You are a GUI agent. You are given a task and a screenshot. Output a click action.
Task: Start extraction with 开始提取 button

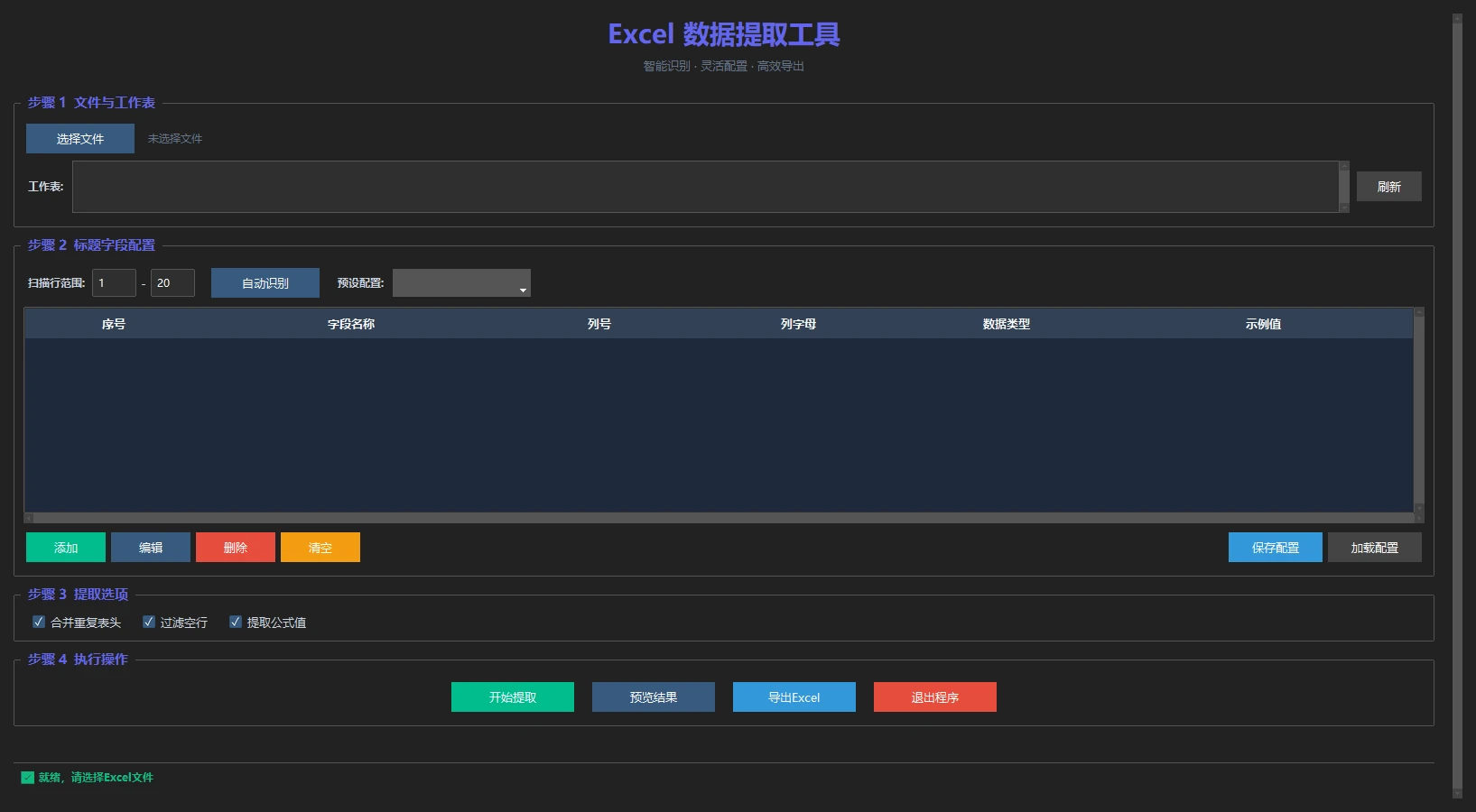click(x=513, y=697)
